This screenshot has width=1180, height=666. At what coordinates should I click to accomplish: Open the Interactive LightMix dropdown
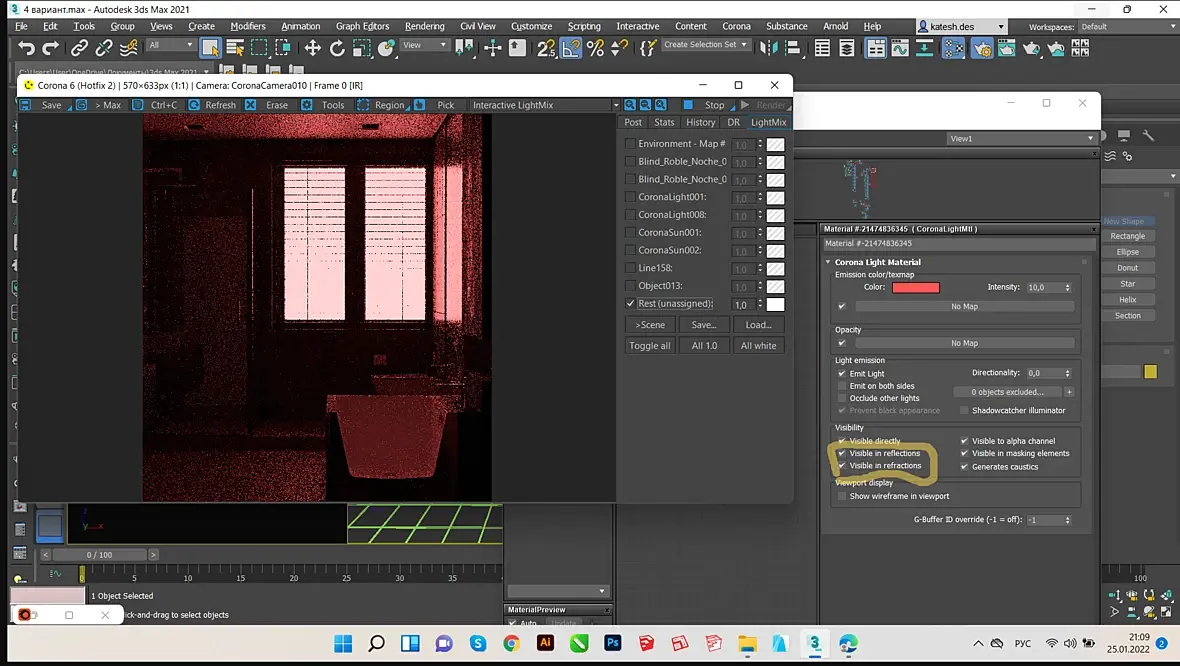[x=616, y=105]
